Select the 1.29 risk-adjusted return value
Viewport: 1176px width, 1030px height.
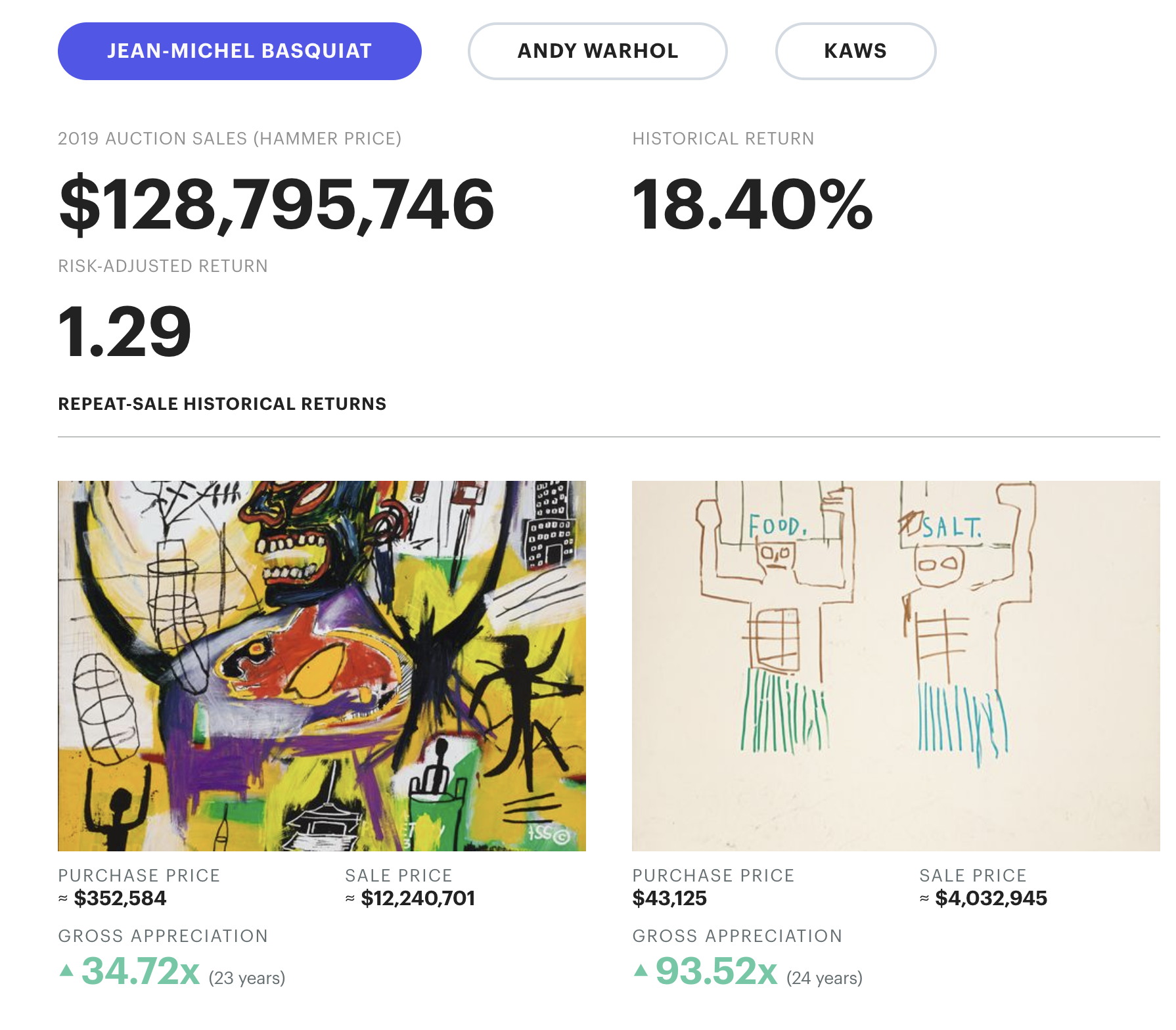[125, 332]
